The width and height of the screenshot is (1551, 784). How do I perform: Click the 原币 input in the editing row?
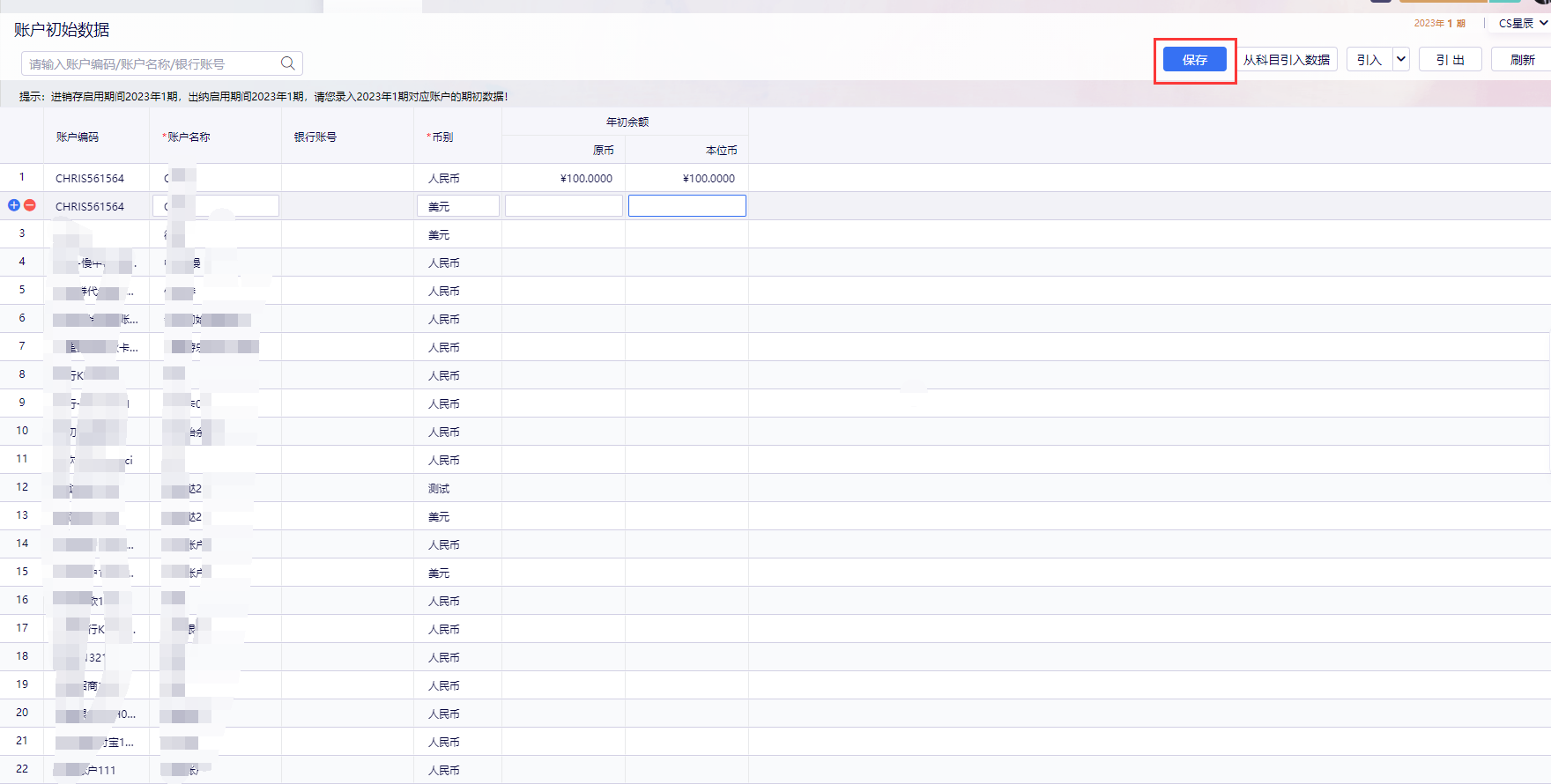[564, 206]
